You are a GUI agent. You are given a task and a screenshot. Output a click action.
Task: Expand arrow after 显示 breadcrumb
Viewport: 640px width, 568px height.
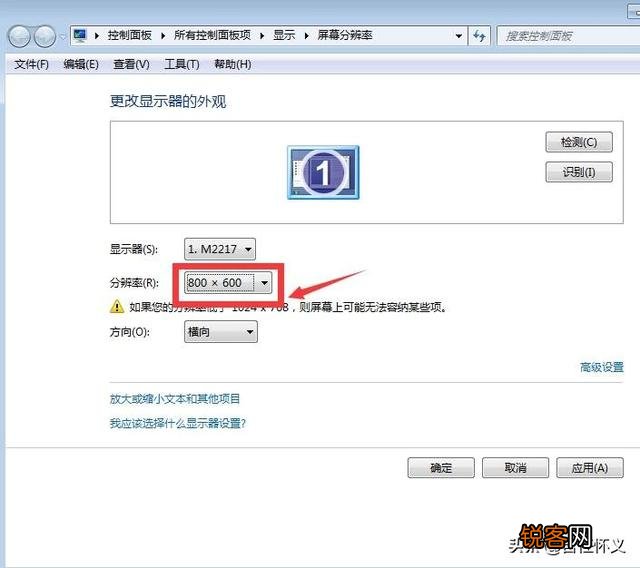(307, 36)
